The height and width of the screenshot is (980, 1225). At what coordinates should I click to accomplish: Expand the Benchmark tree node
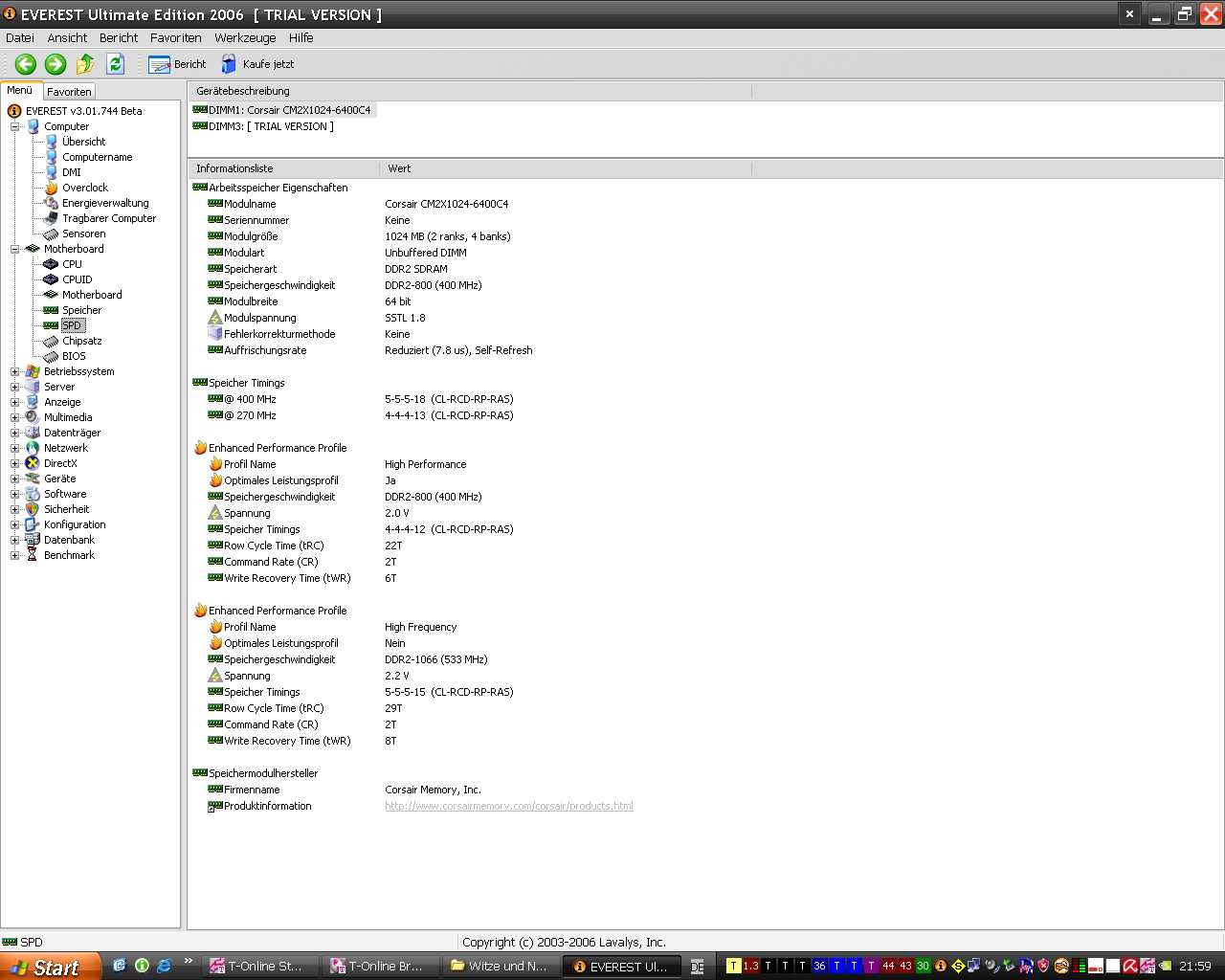coord(15,555)
